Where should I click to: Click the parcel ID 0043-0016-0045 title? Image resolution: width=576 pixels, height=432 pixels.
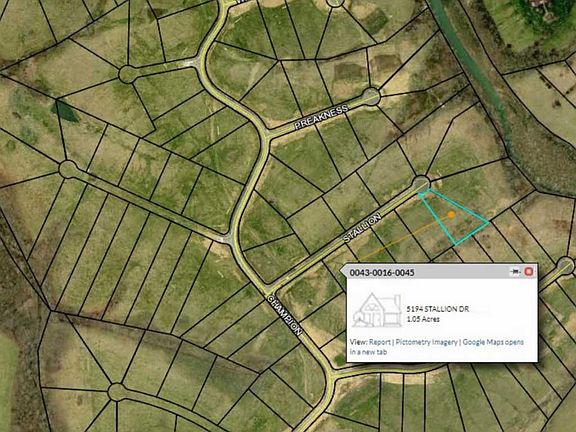(382, 273)
